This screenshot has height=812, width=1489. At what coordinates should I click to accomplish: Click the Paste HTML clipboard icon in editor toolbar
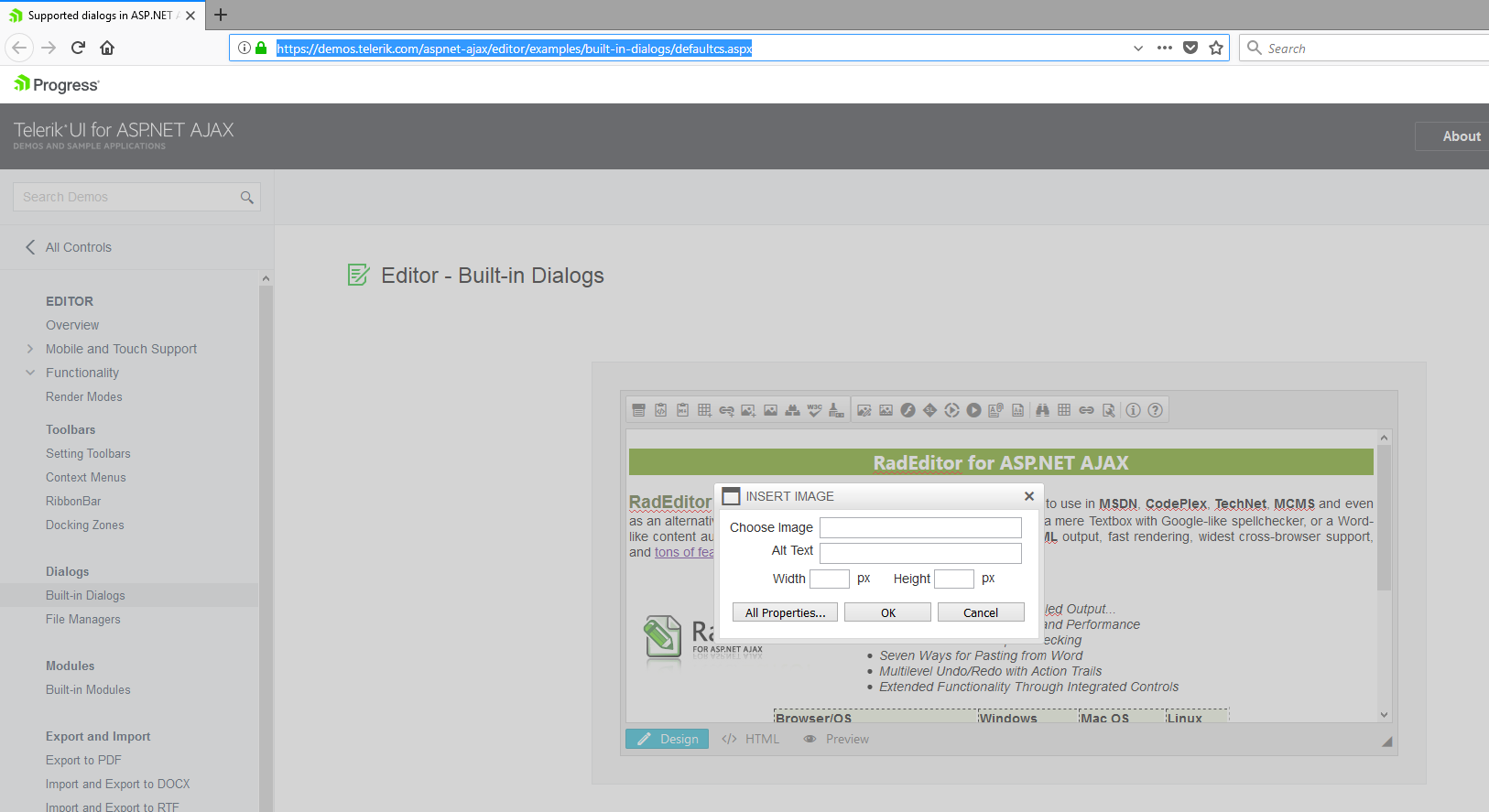(660, 410)
